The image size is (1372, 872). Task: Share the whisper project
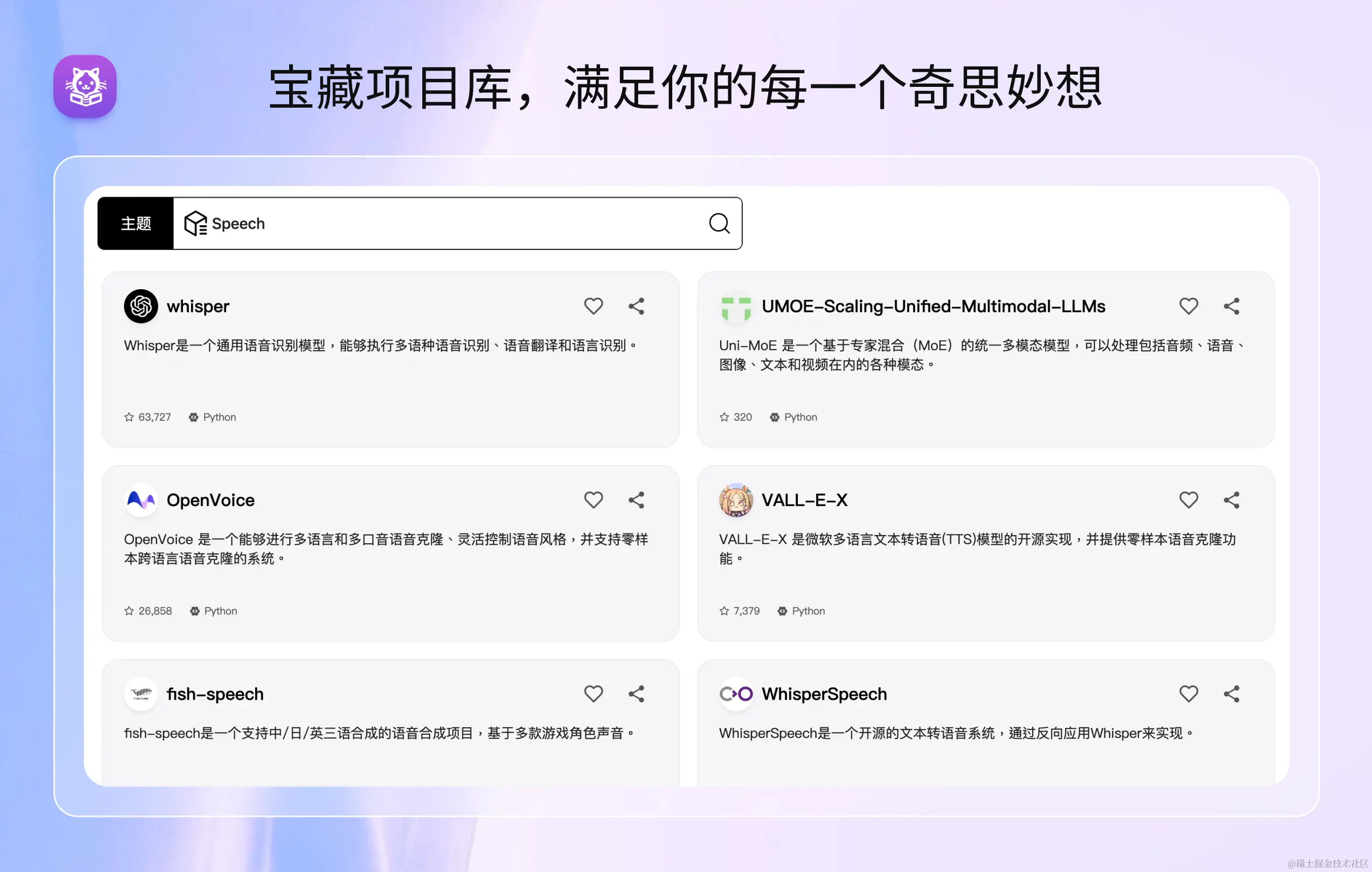coord(636,306)
